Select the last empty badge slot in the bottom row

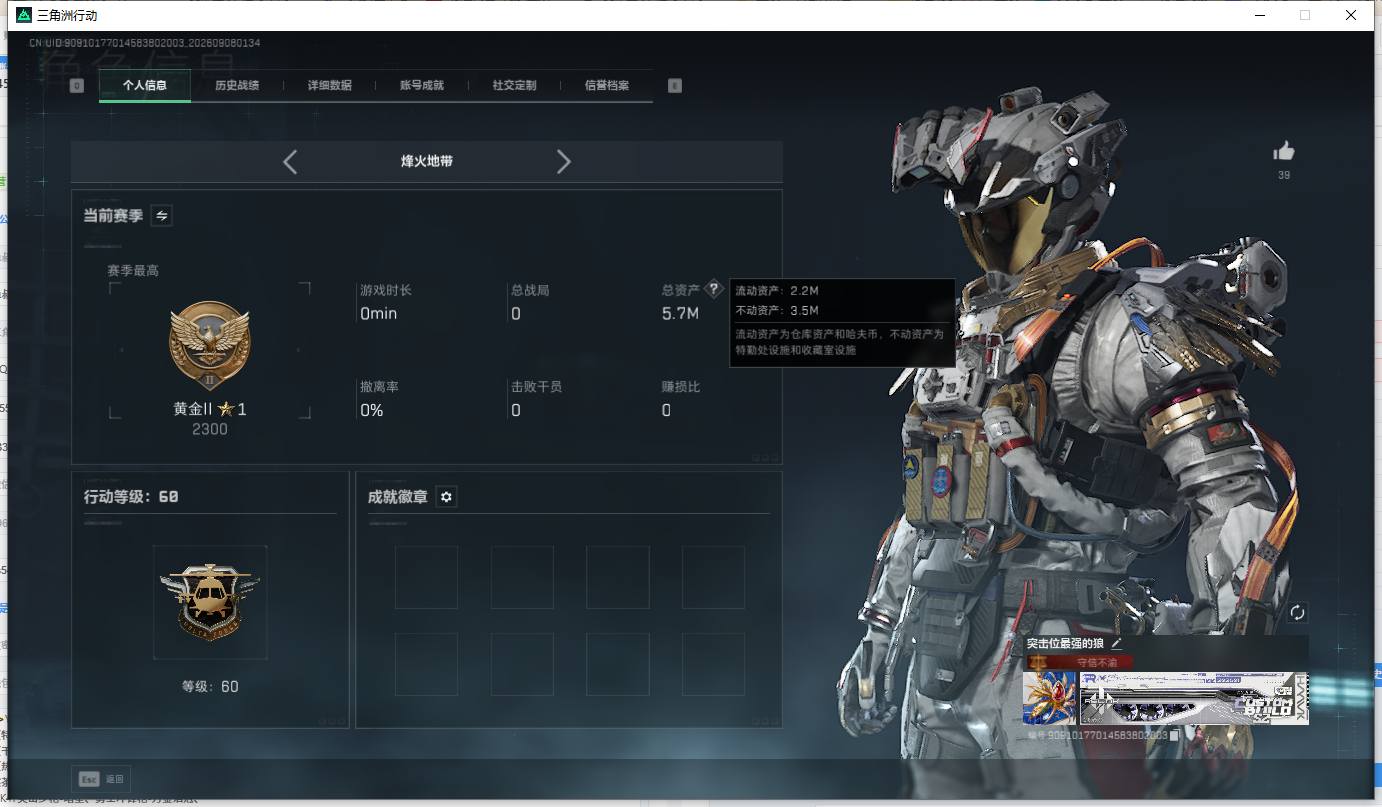point(713,664)
